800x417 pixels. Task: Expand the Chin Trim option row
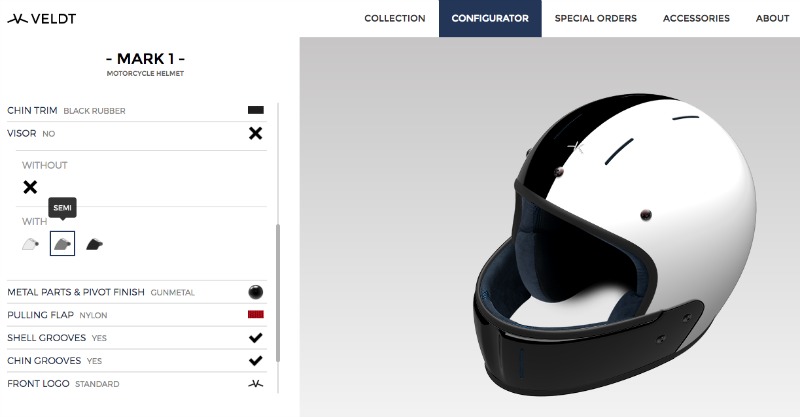point(137,110)
